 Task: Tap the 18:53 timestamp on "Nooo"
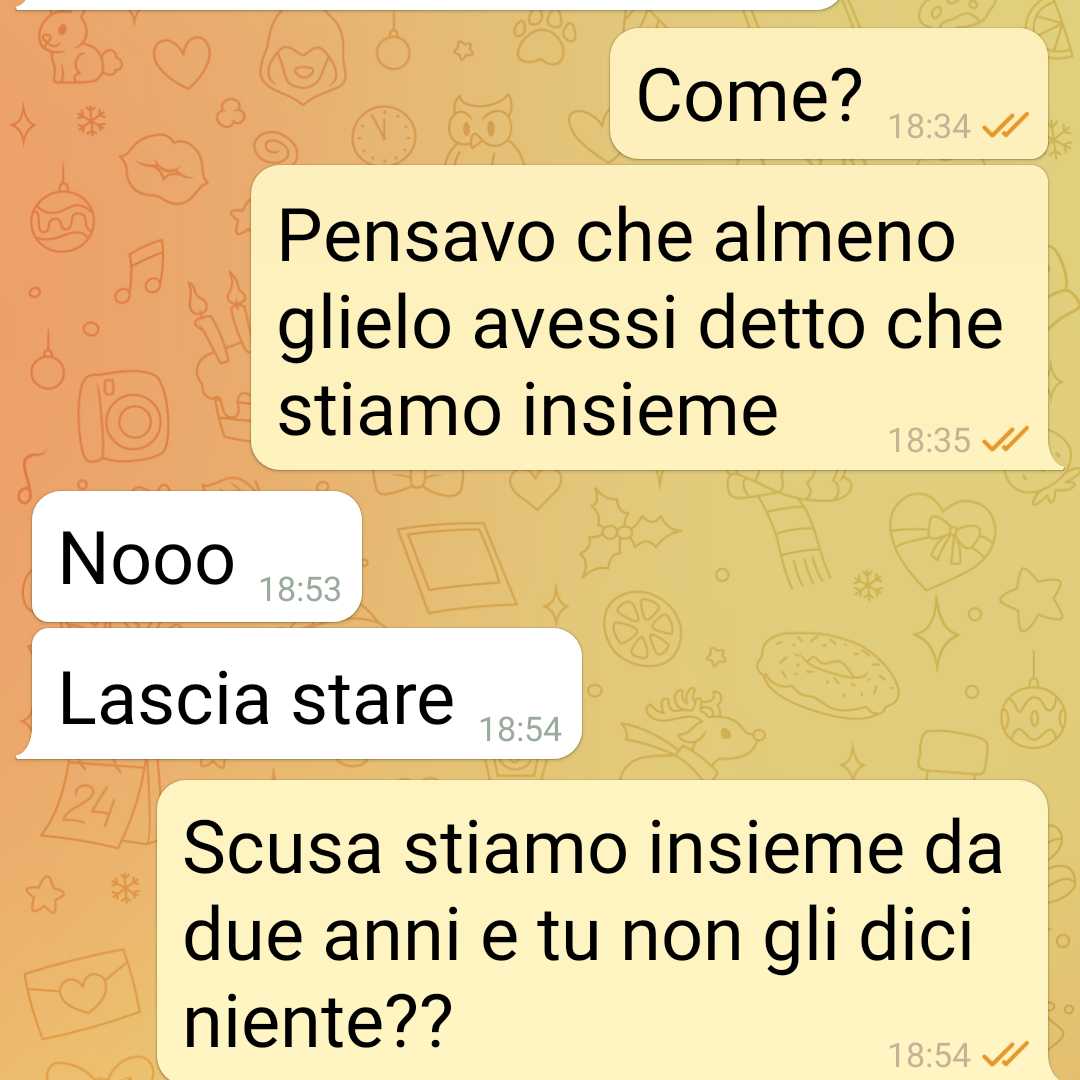pos(300,590)
